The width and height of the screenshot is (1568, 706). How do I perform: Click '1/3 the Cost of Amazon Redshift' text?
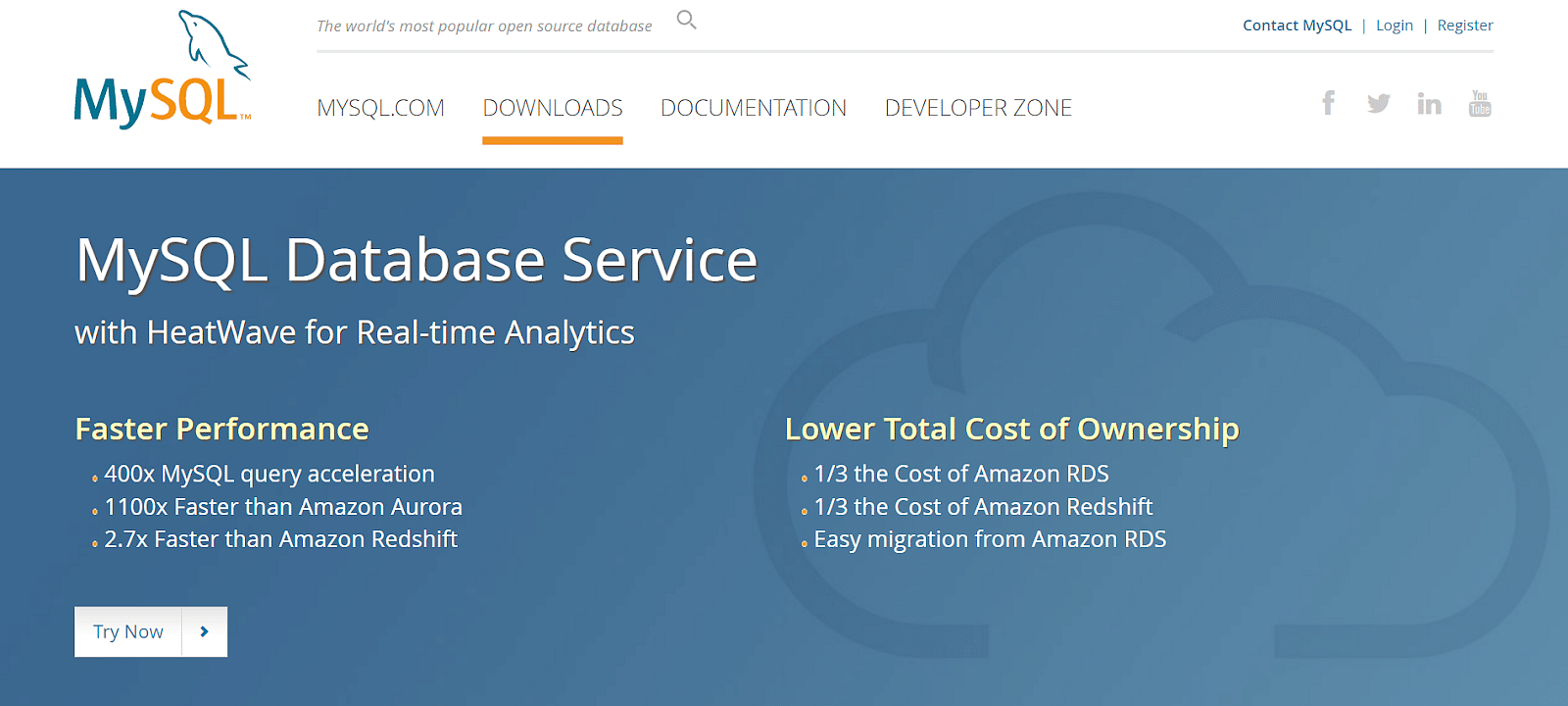pos(983,507)
